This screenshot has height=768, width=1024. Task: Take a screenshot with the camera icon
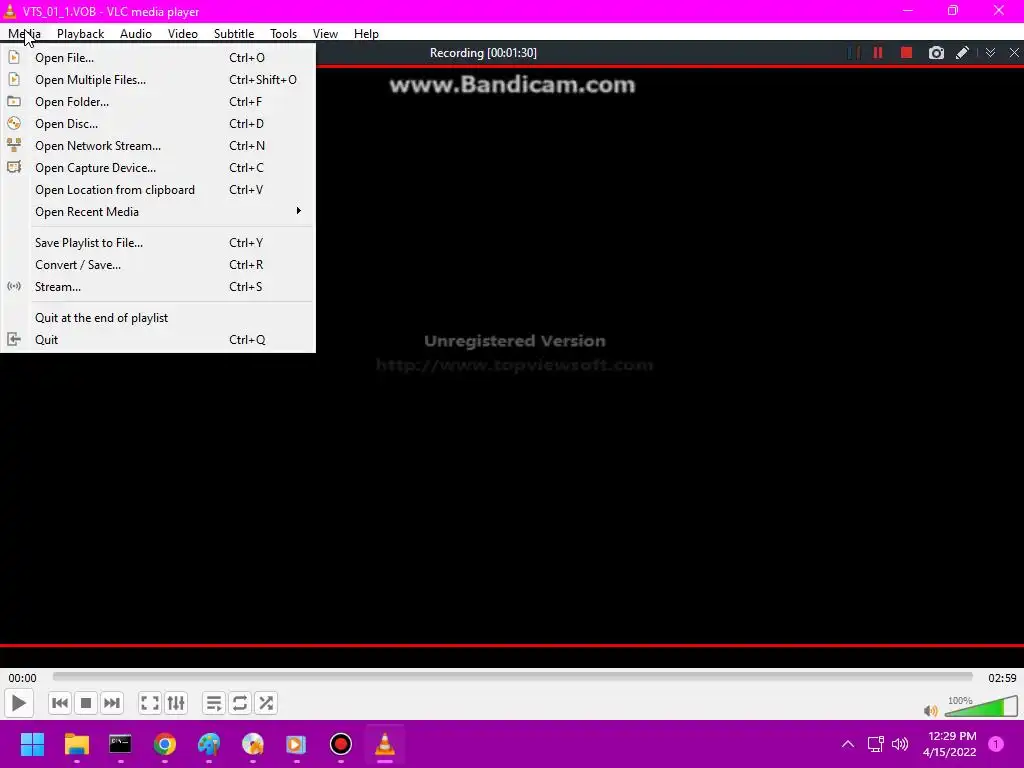[x=936, y=53]
